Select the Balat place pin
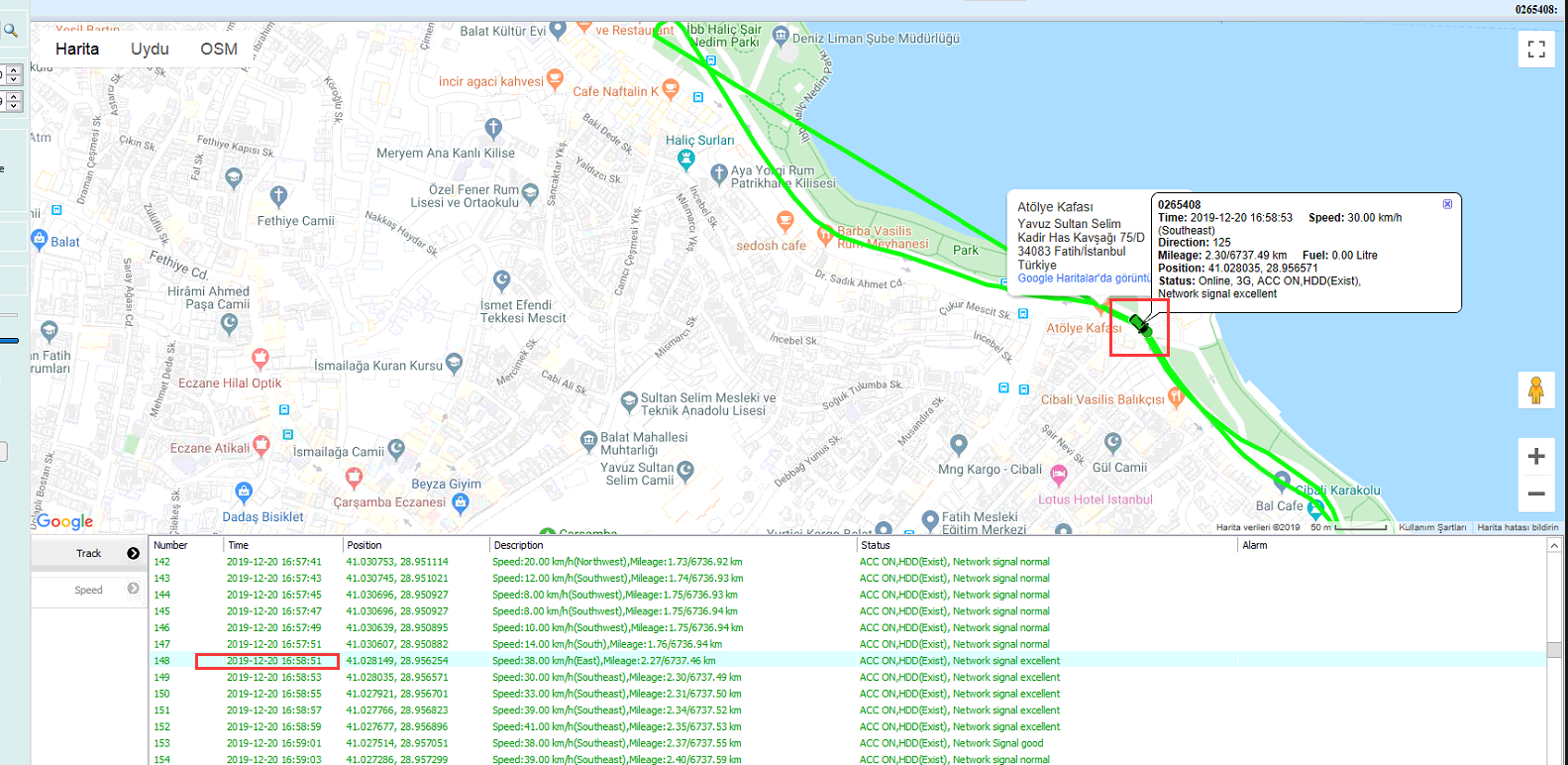The width and height of the screenshot is (1568, 765). [x=40, y=240]
